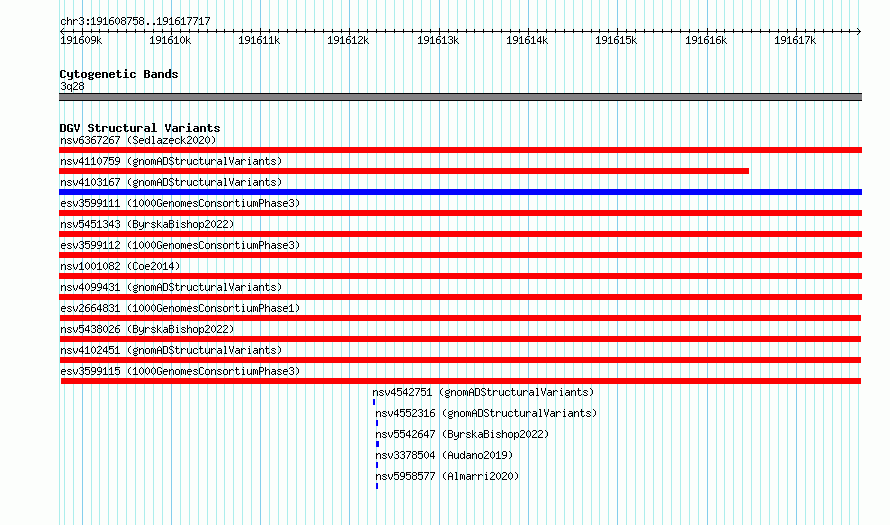Click the gray 3q28 cytogenetic band bar
This screenshot has height=525, width=890.
(x=460, y=97)
